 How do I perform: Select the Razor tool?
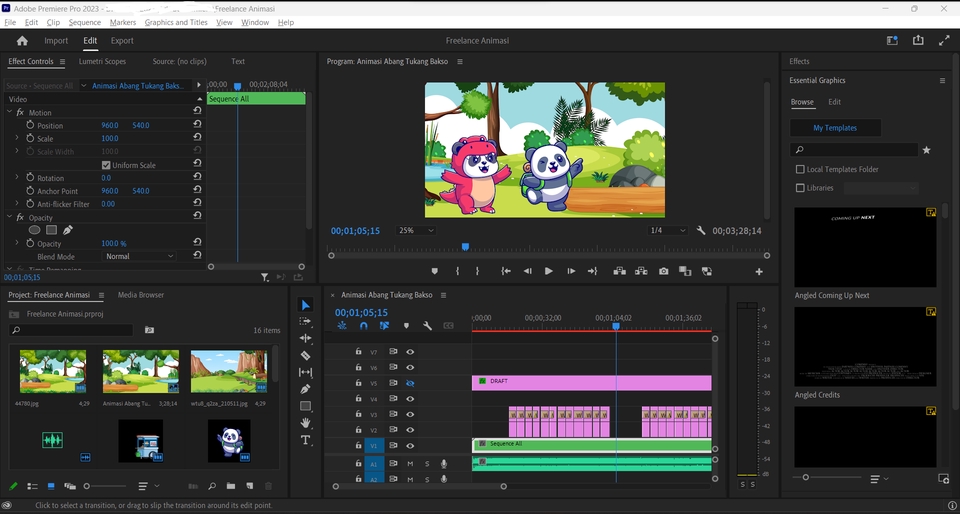tap(305, 355)
